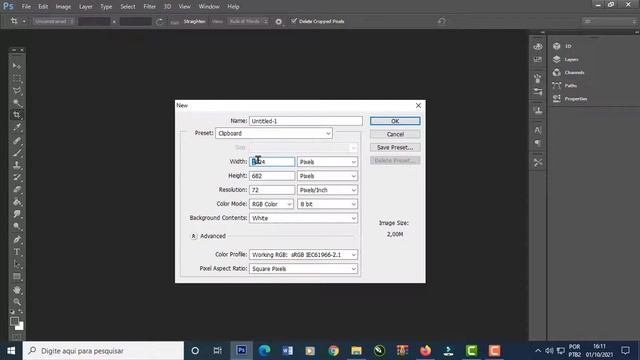Open the Edit menu
Screen dimensions: 640x360
click(x=43, y=7)
